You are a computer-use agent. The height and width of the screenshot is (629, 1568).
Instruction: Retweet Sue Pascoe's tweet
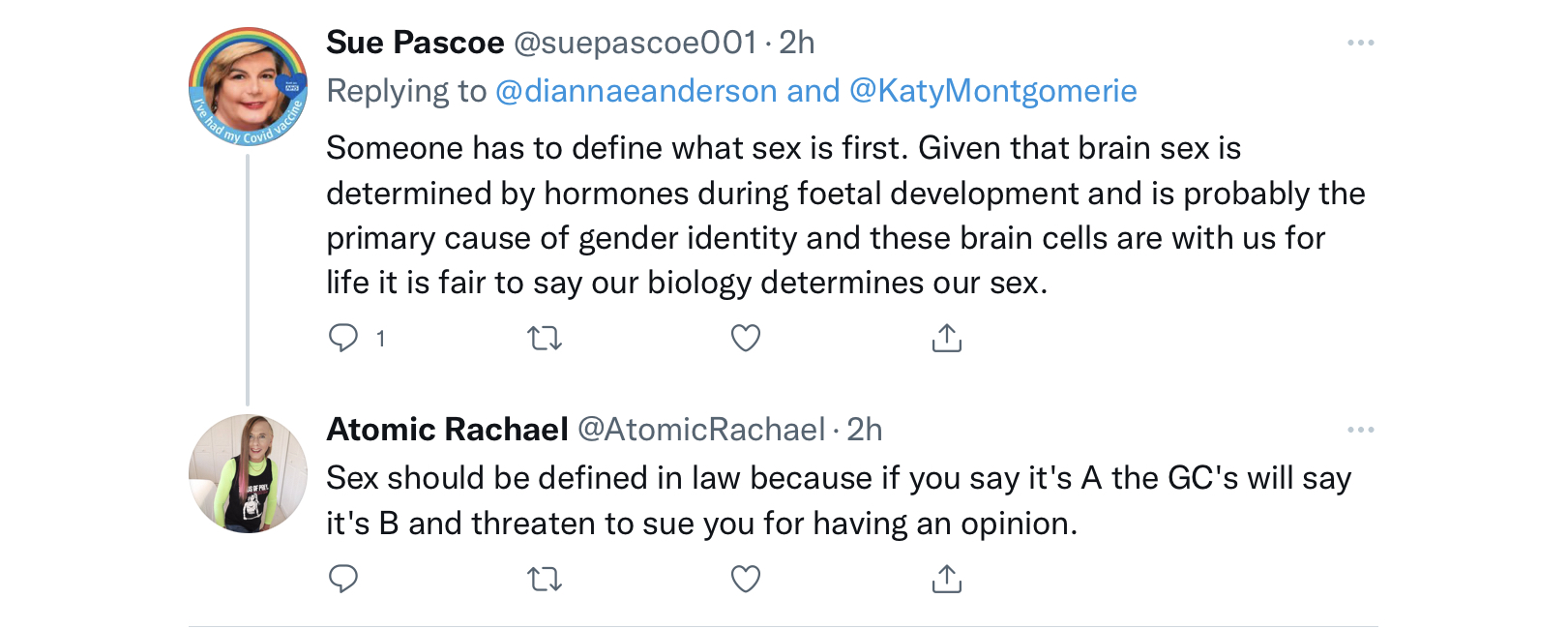pyautogui.click(x=545, y=338)
